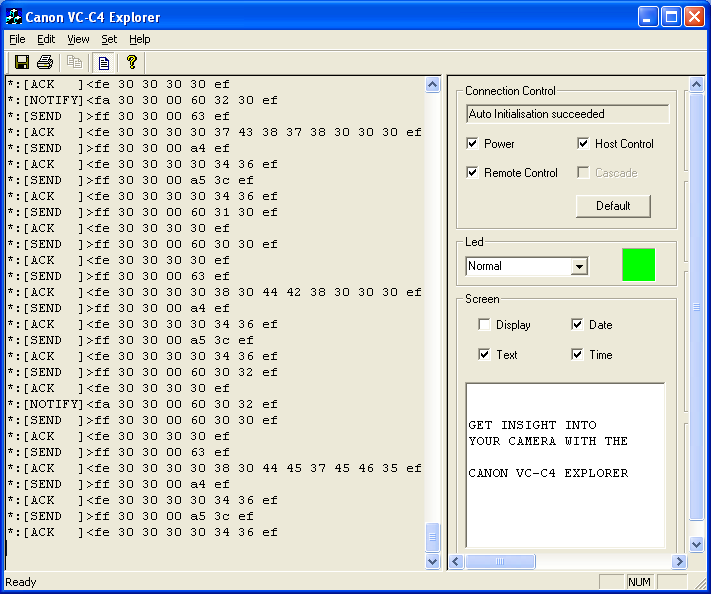Open the Edit menu
The height and width of the screenshot is (594, 711).
[x=46, y=39]
